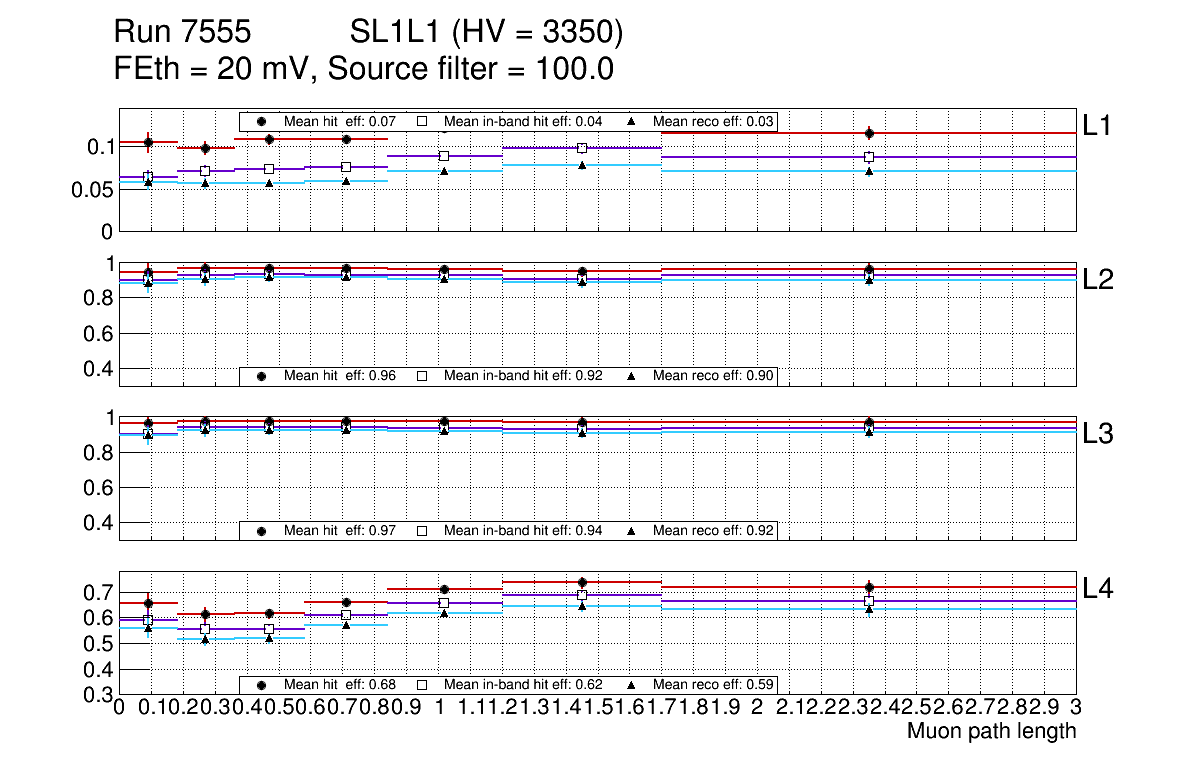Click the triangle marker in L4 legend
This screenshot has height=772, width=1196.
[x=632, y=685]
